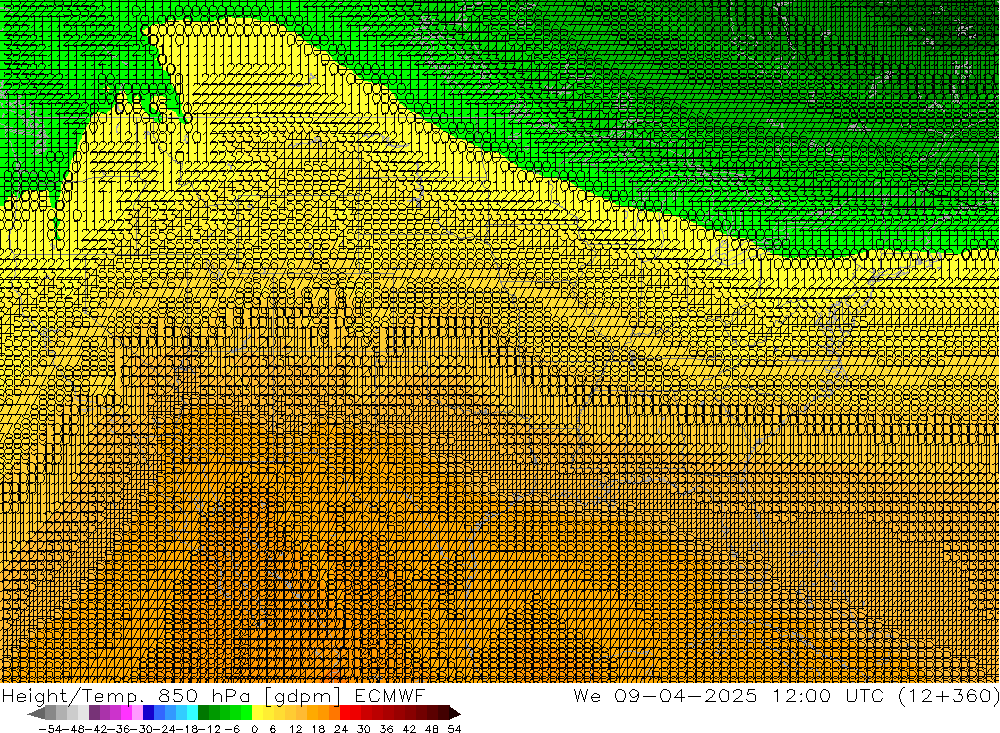Image resolution: width=1000 pixels, height=733 pixels.
Task: Pick the dark blue swatch in the color scale
Action: tap(149, 713)
